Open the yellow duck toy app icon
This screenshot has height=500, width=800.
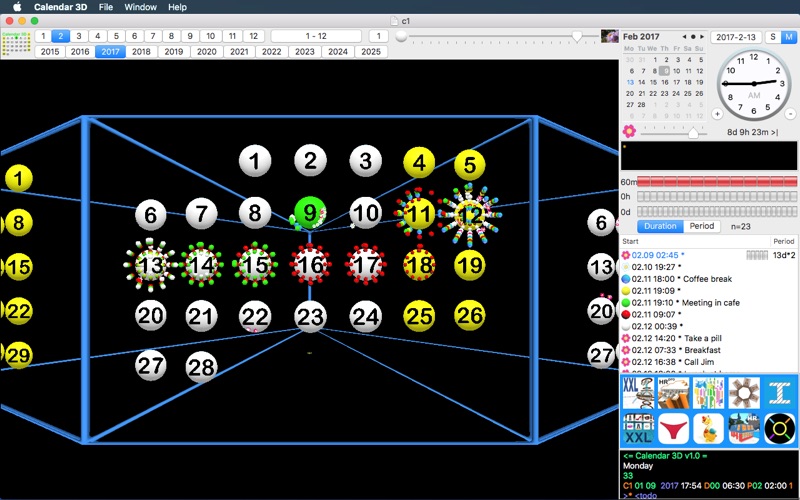(708, 429)
